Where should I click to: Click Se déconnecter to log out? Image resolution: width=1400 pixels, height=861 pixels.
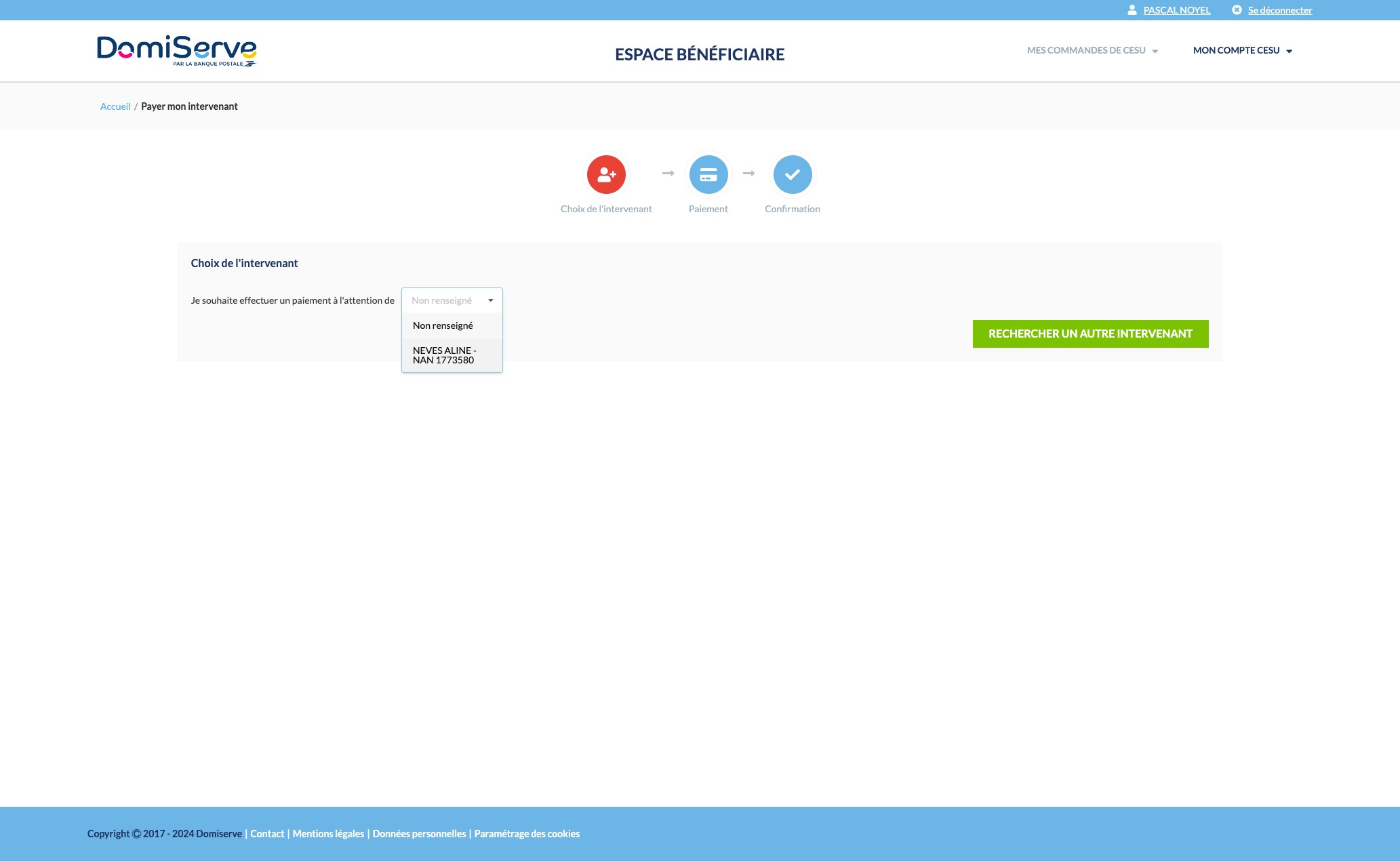click(1279, 10)
